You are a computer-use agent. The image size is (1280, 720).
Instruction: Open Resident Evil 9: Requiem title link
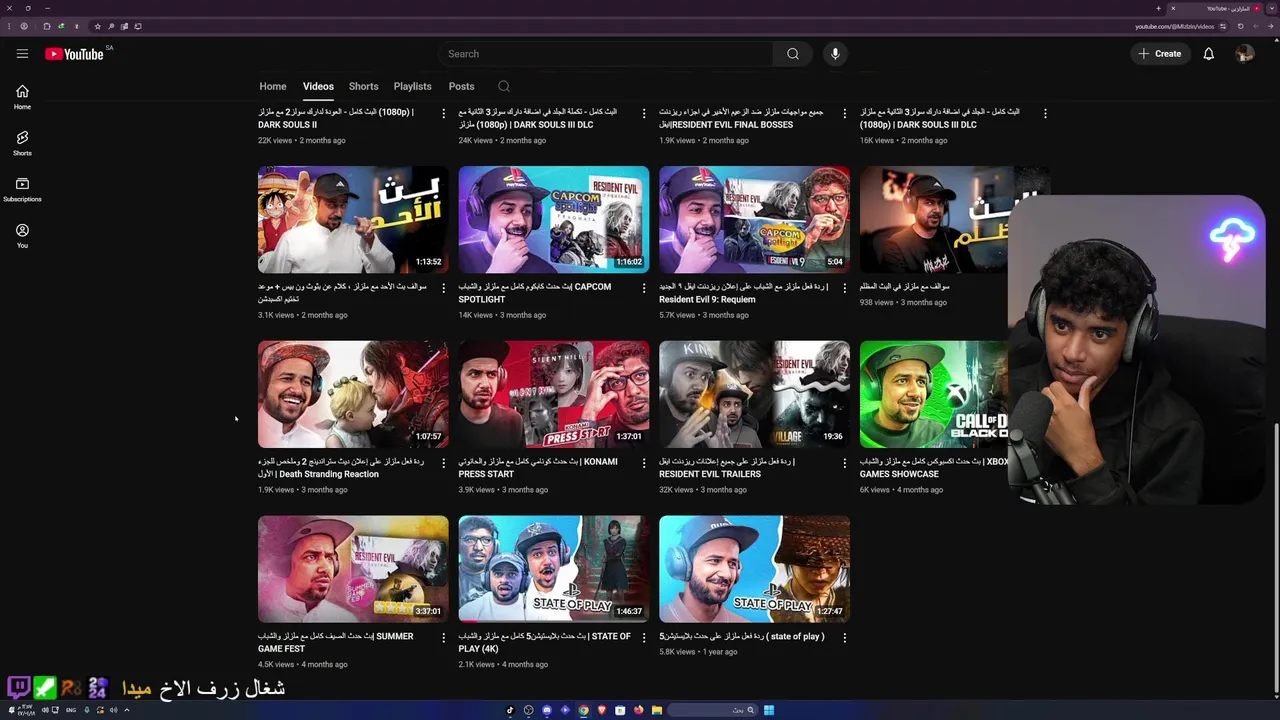point(743,293)
